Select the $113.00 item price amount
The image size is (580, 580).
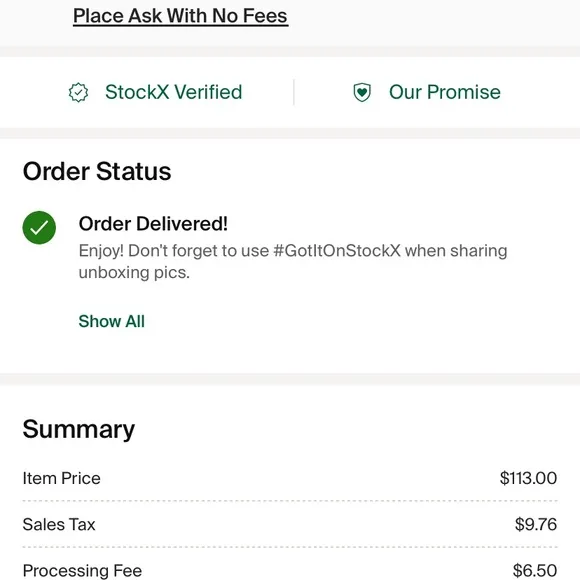coord(528,478)
